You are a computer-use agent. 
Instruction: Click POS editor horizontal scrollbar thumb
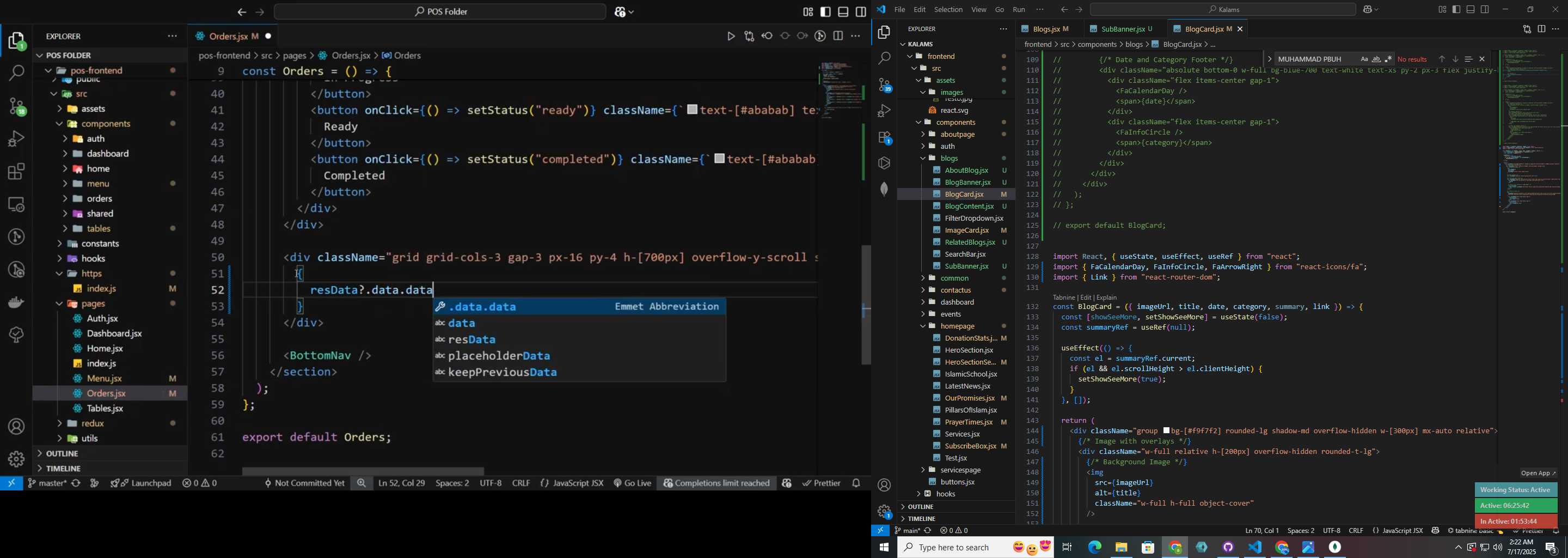tap(363, 471)
